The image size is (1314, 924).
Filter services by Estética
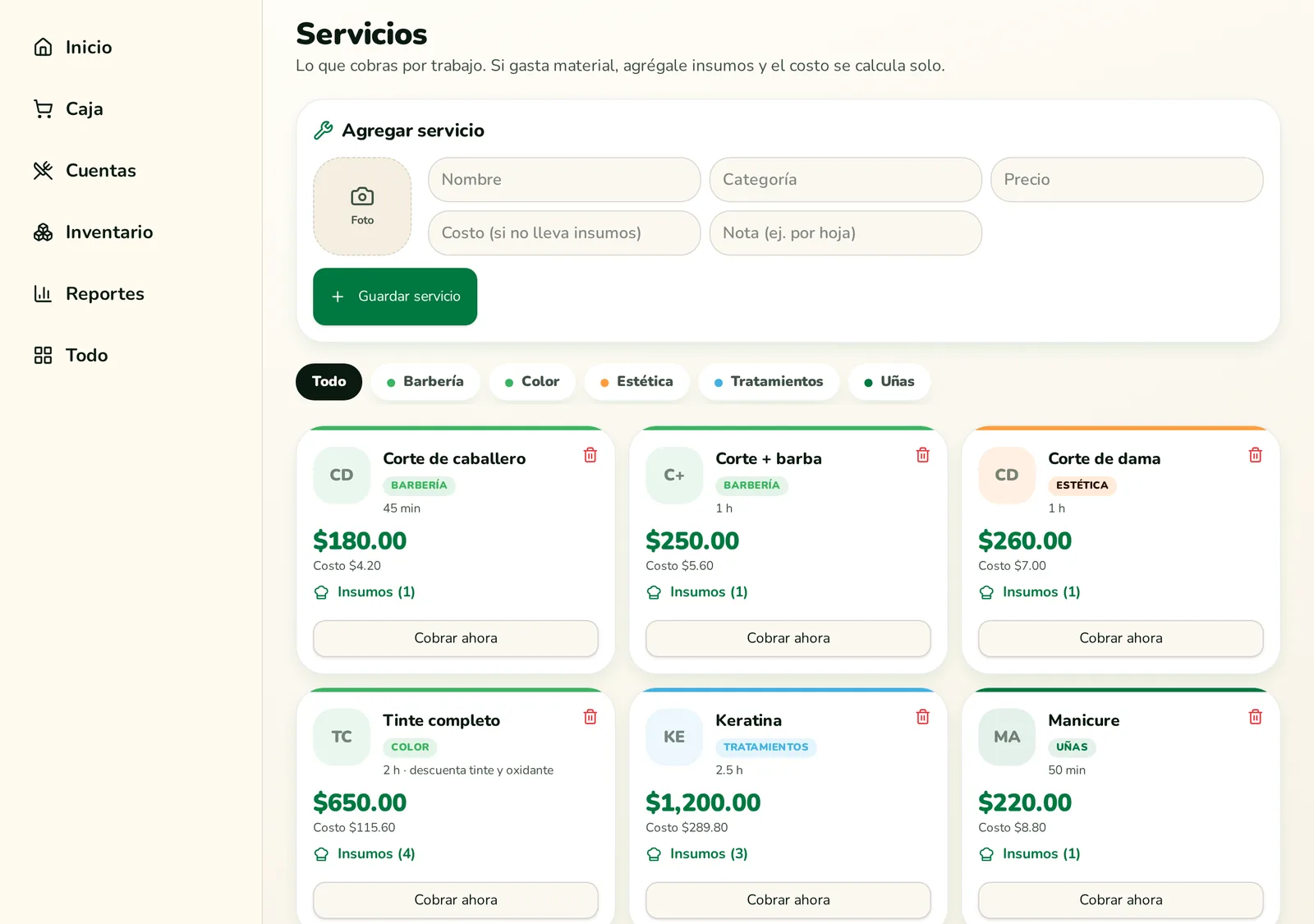(636, 382)
